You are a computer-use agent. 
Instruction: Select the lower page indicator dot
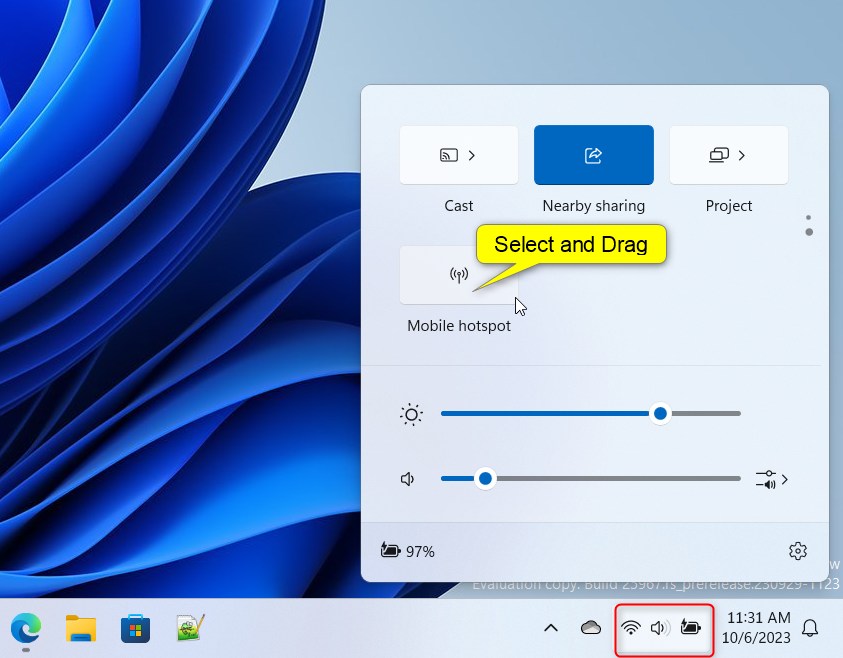coord(809,232)
